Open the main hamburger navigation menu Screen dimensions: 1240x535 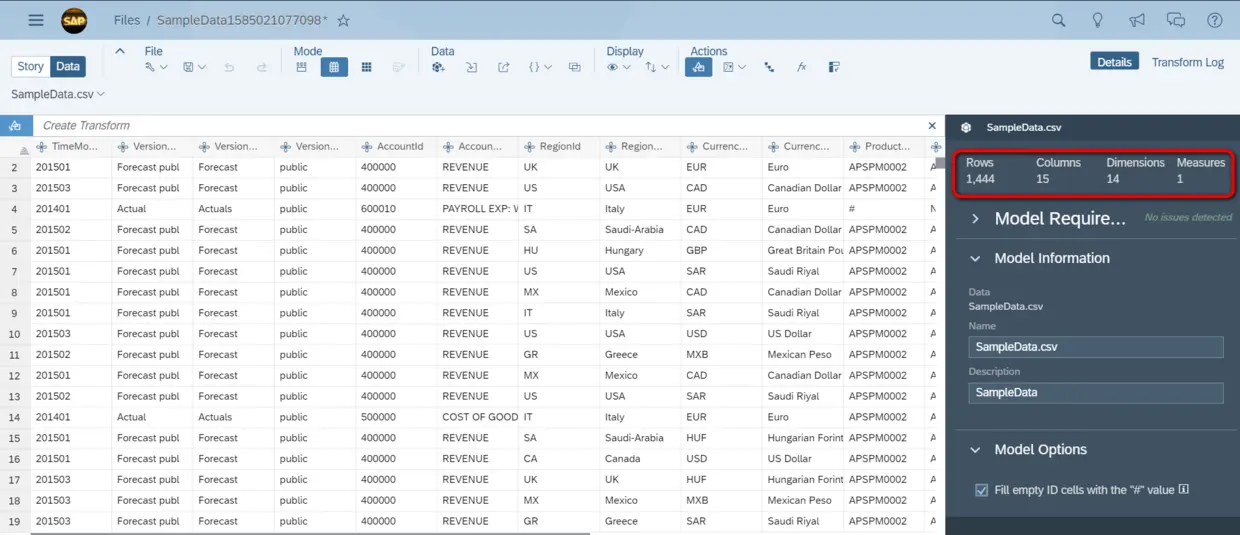(36, 20)
